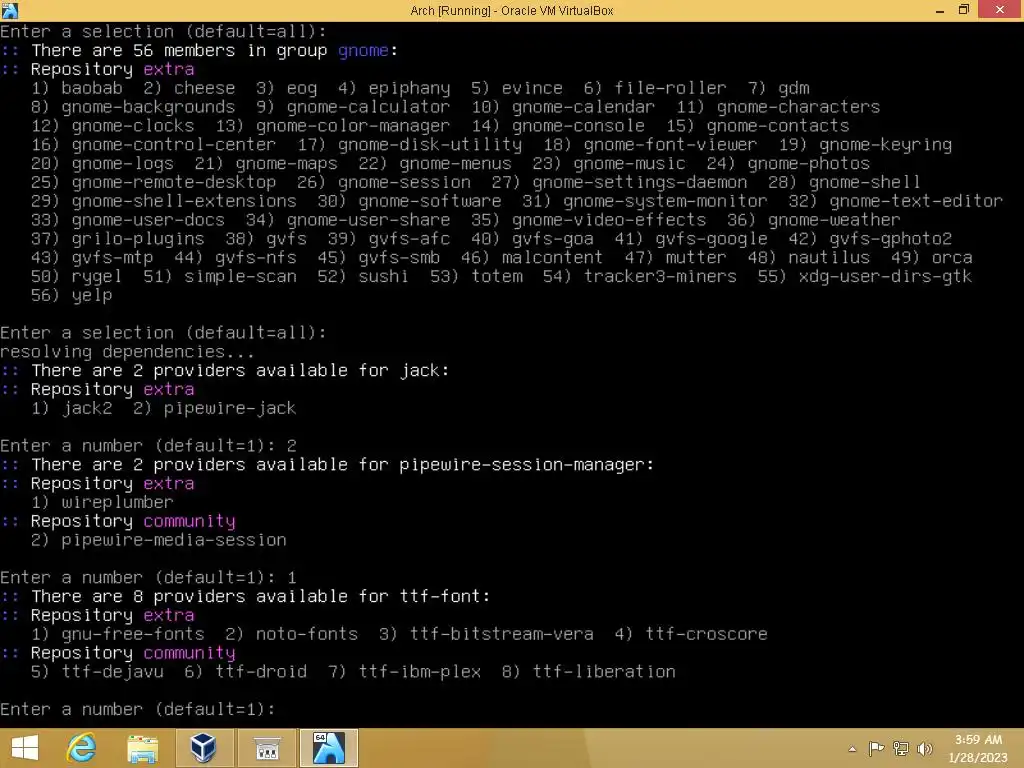Click the 'gnome-weather' package entry

click(x=834, y=220)
